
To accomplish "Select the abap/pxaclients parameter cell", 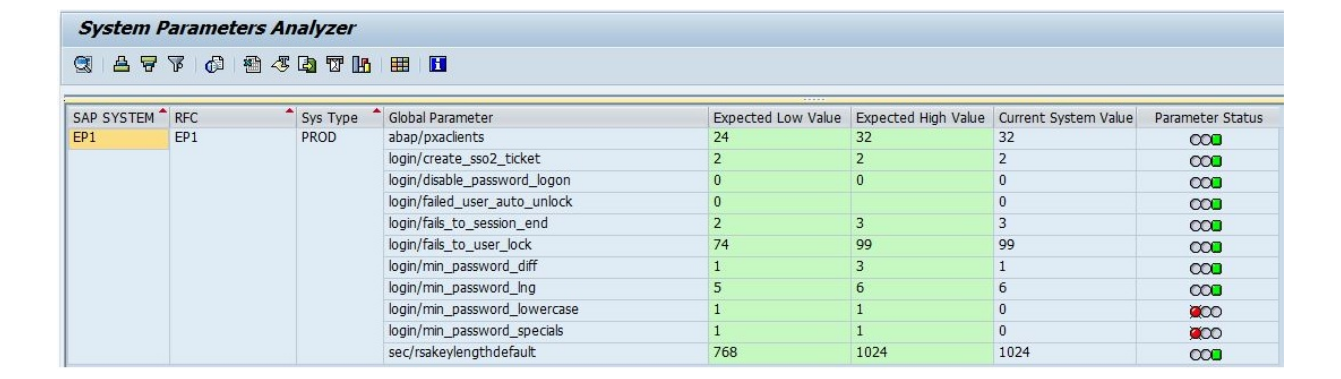I will 546,139.
